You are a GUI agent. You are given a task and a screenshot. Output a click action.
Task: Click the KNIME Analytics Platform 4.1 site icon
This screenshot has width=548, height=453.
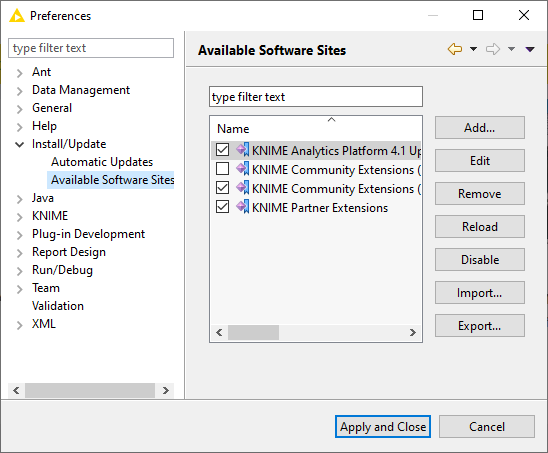[243, 150]
